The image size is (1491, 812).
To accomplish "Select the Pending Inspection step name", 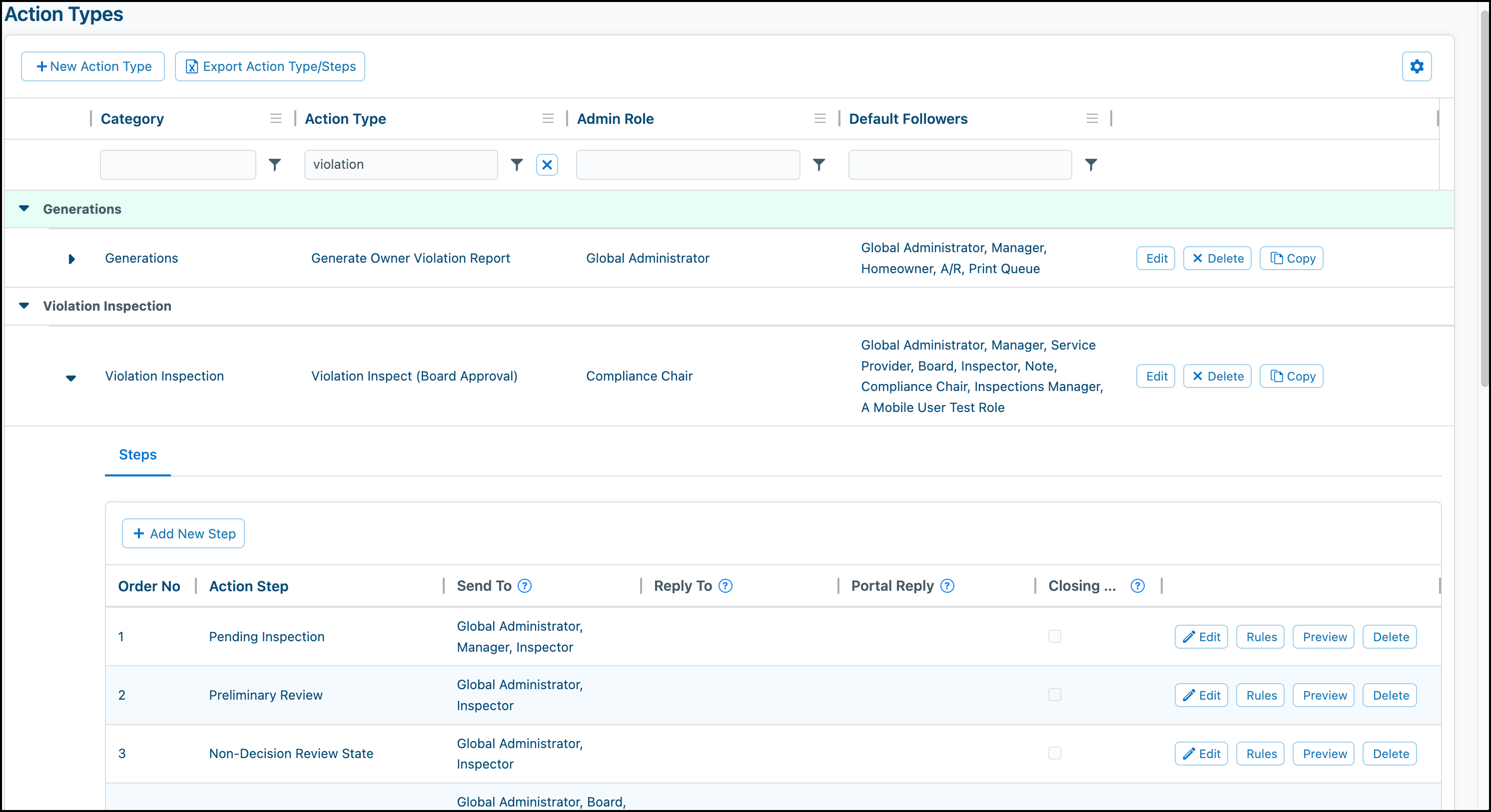I will click(267, 637).
